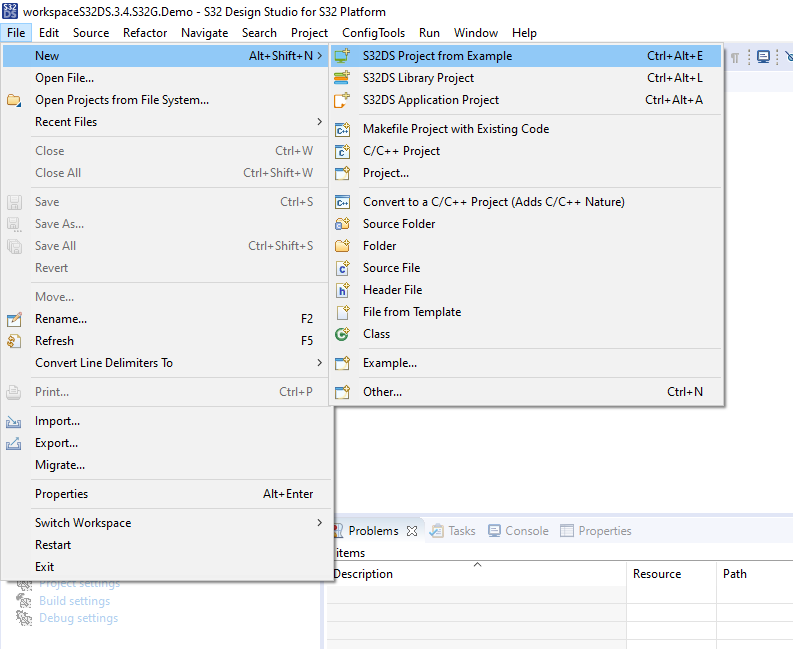Click the Export icon
This screenshot has height=649, width=793.
14,443
